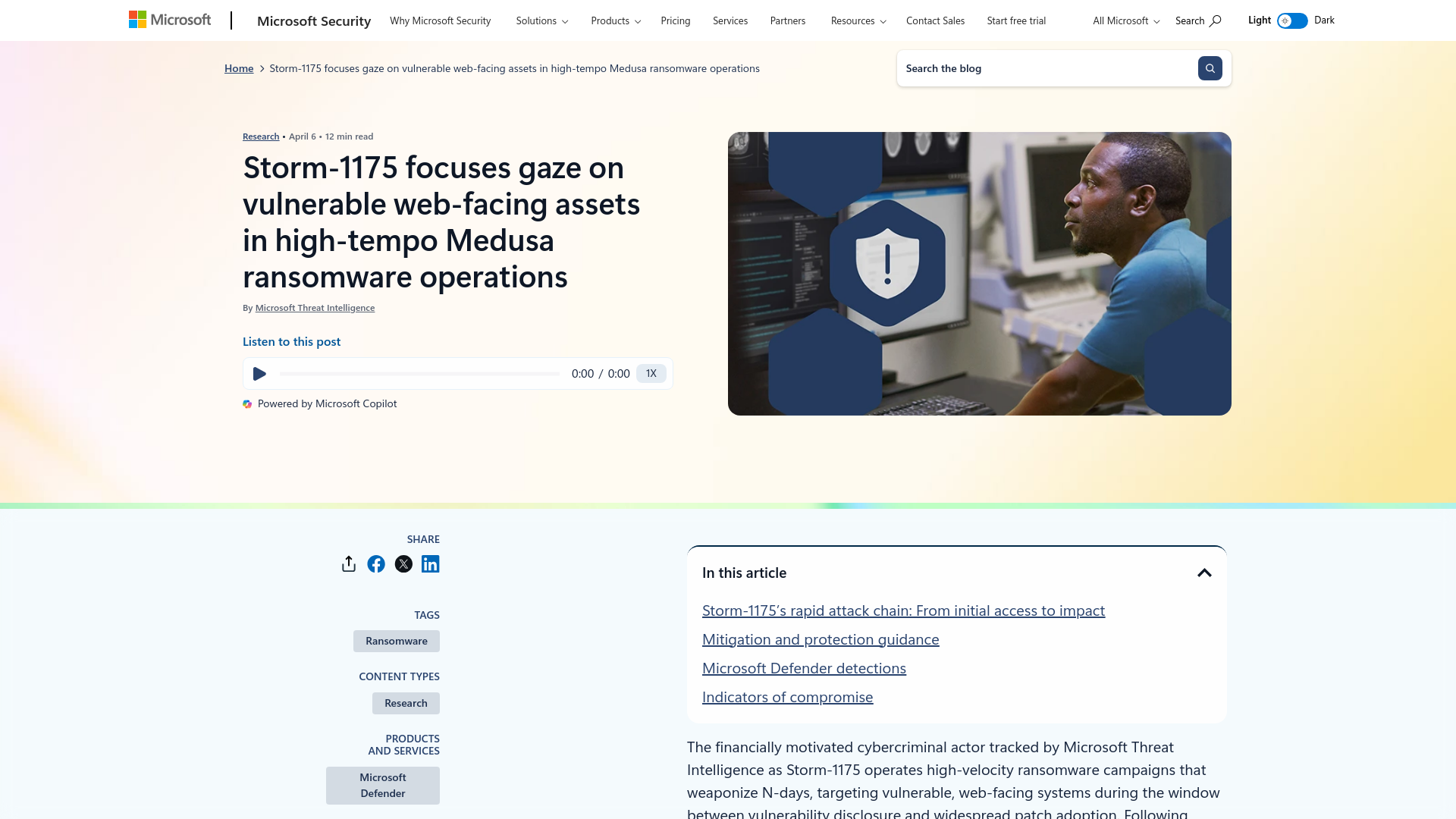Share the post on Facebook

[x=375, y=563]
